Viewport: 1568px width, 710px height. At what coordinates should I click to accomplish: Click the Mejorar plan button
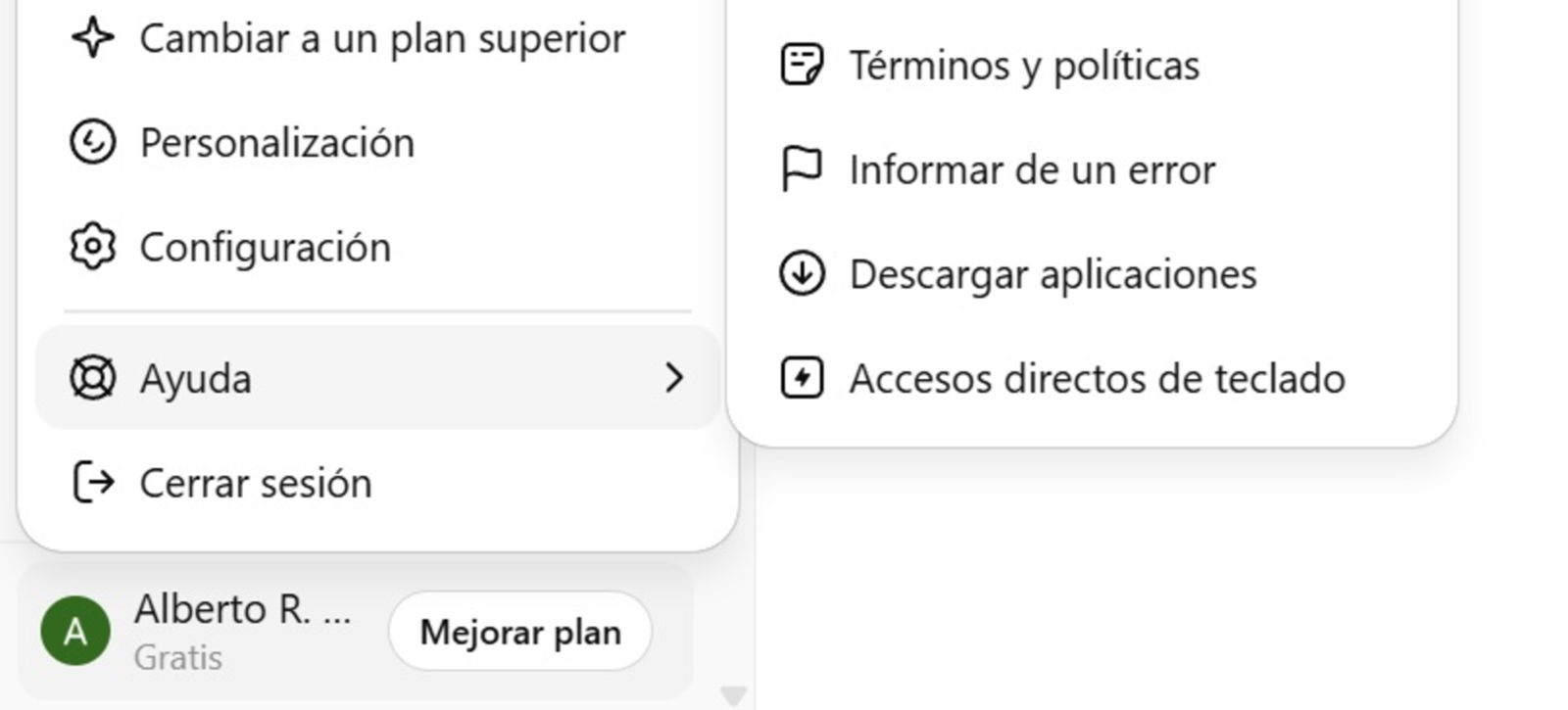tap(520, 632)
